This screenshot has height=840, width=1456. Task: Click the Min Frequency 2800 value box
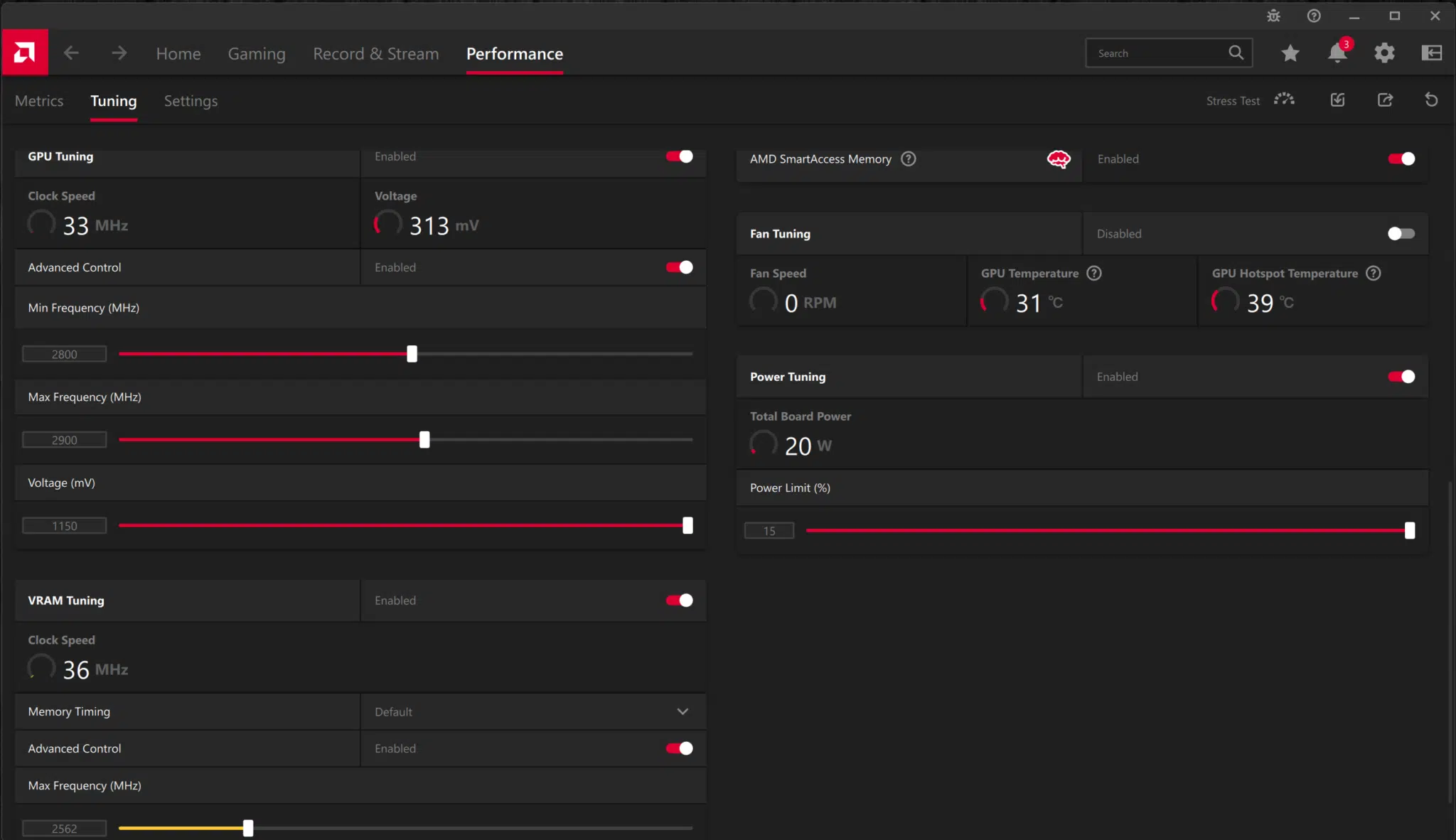tap(65, 354)
